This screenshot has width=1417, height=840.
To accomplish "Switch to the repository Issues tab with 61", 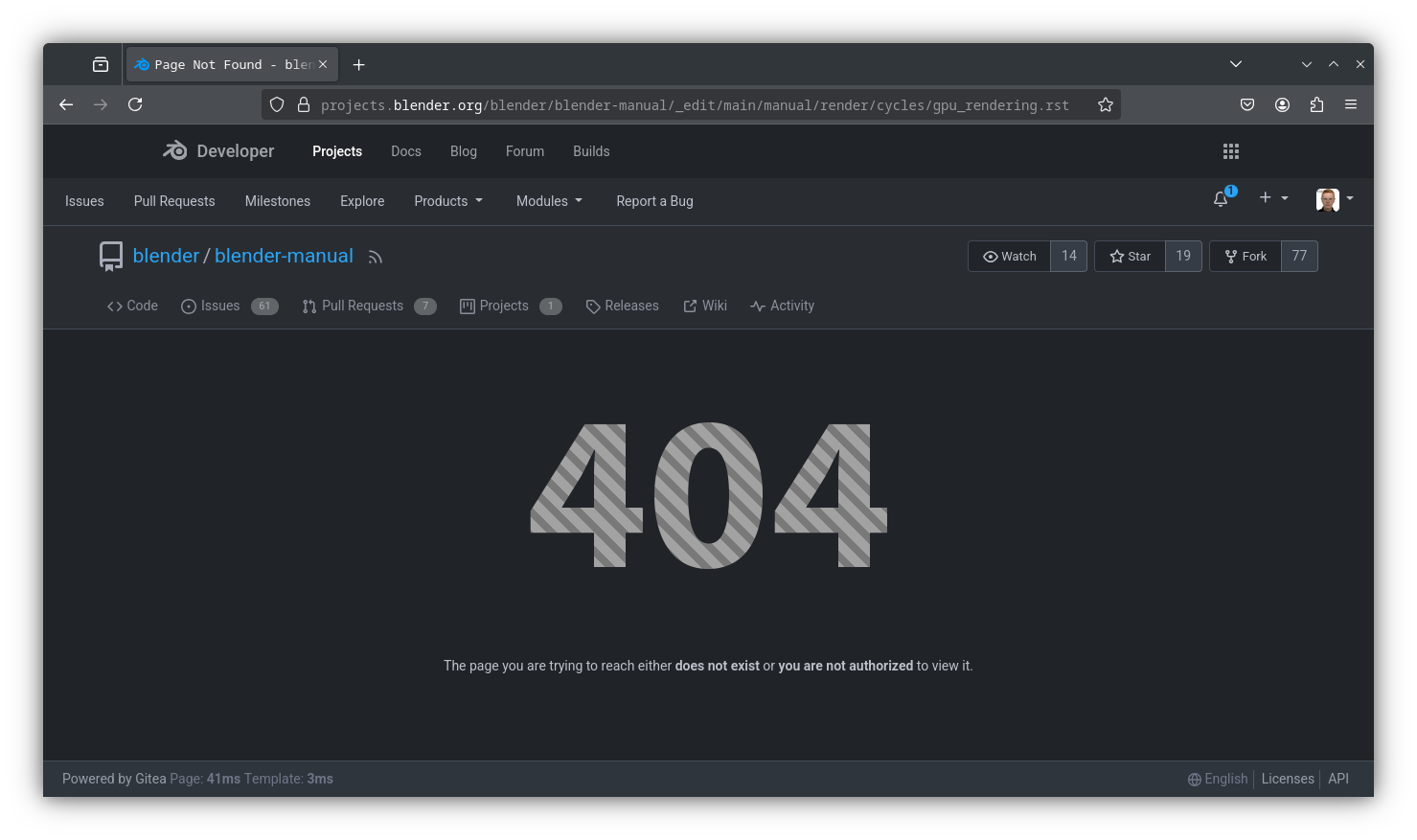I will pos(229,306).
